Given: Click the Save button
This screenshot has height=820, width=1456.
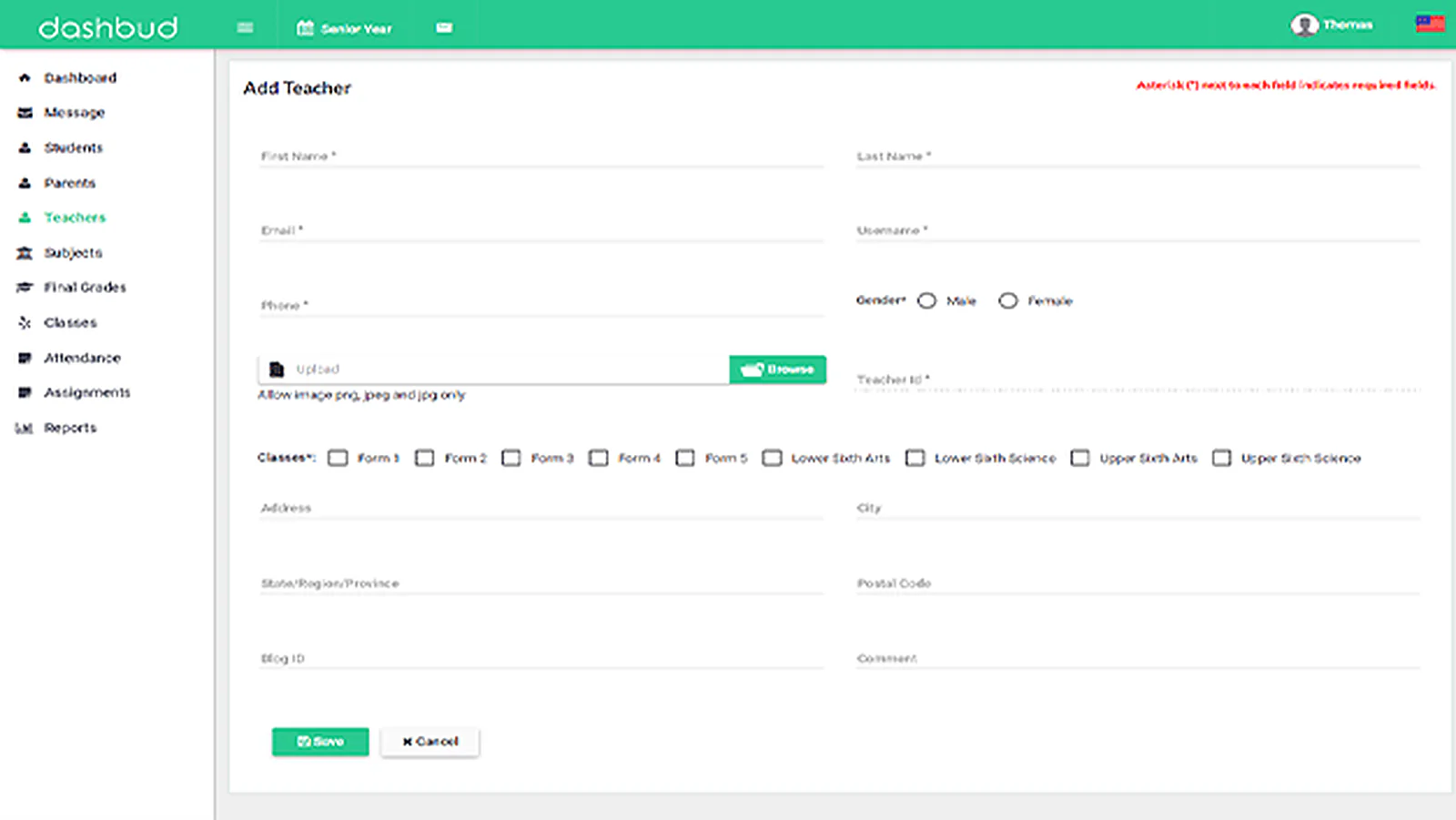Looking at the screenshot, I should pyautogui.click(x=320, y=742).
